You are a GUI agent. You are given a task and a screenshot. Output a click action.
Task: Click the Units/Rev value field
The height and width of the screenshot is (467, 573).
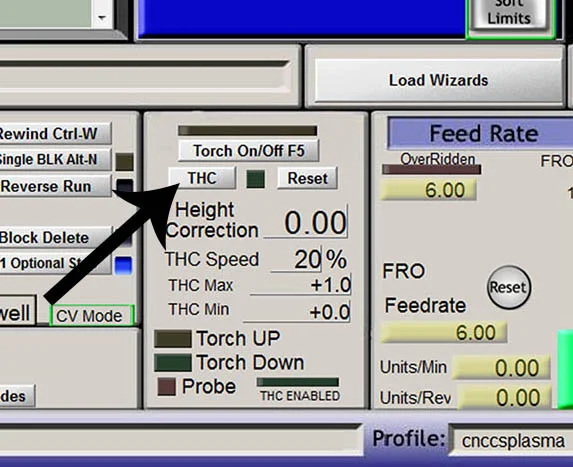(504, 398)
